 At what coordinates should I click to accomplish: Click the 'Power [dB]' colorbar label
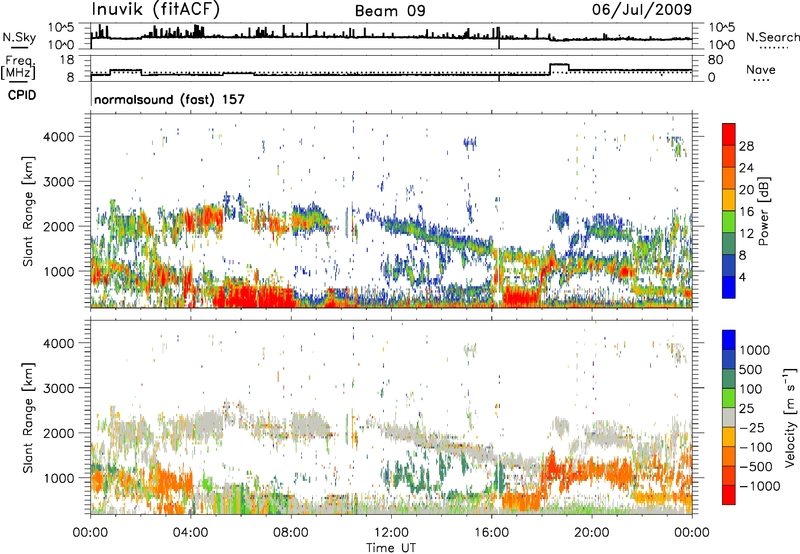tap(763, 211)
